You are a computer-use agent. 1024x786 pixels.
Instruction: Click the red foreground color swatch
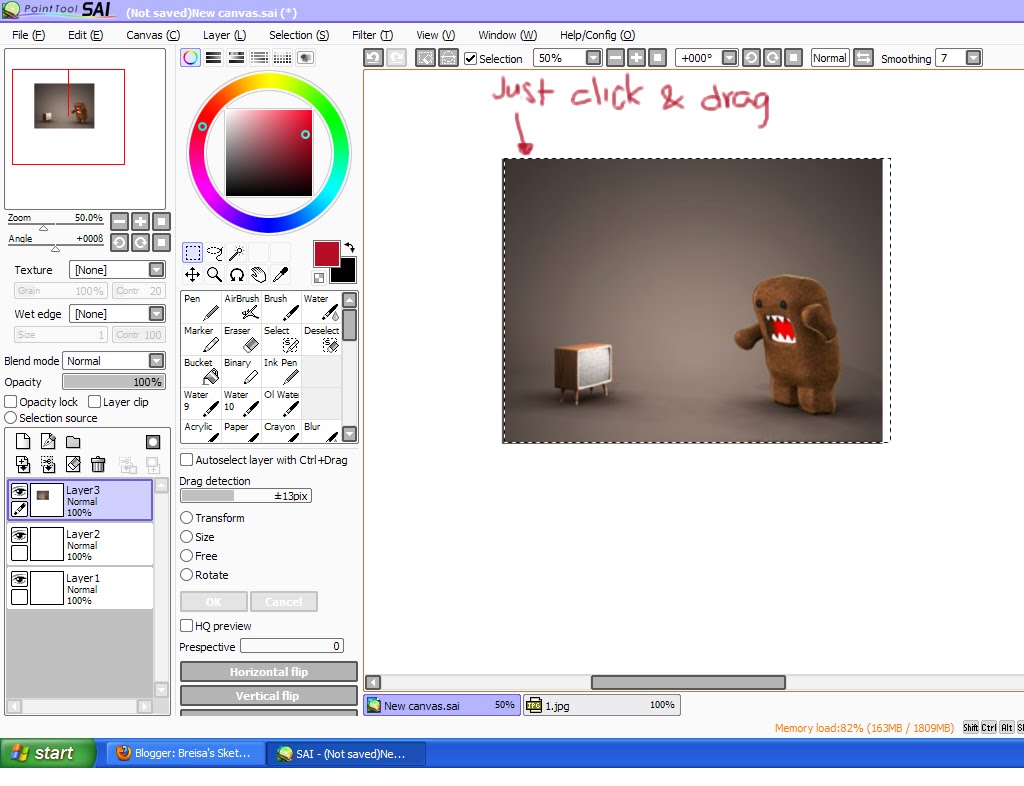(x=327, y=253)
